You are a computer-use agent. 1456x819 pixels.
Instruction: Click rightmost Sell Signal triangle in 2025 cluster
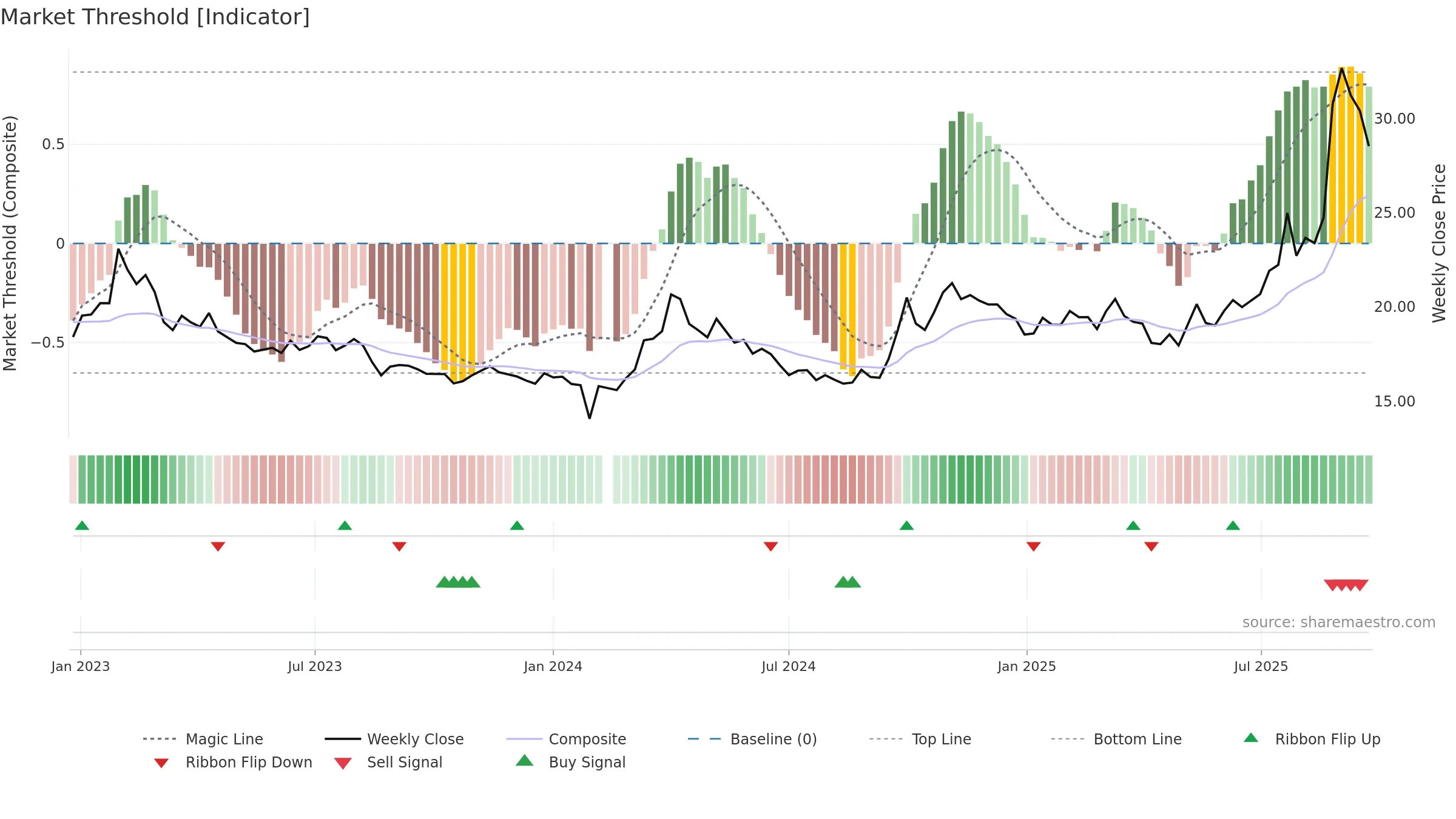(1360, 585)
